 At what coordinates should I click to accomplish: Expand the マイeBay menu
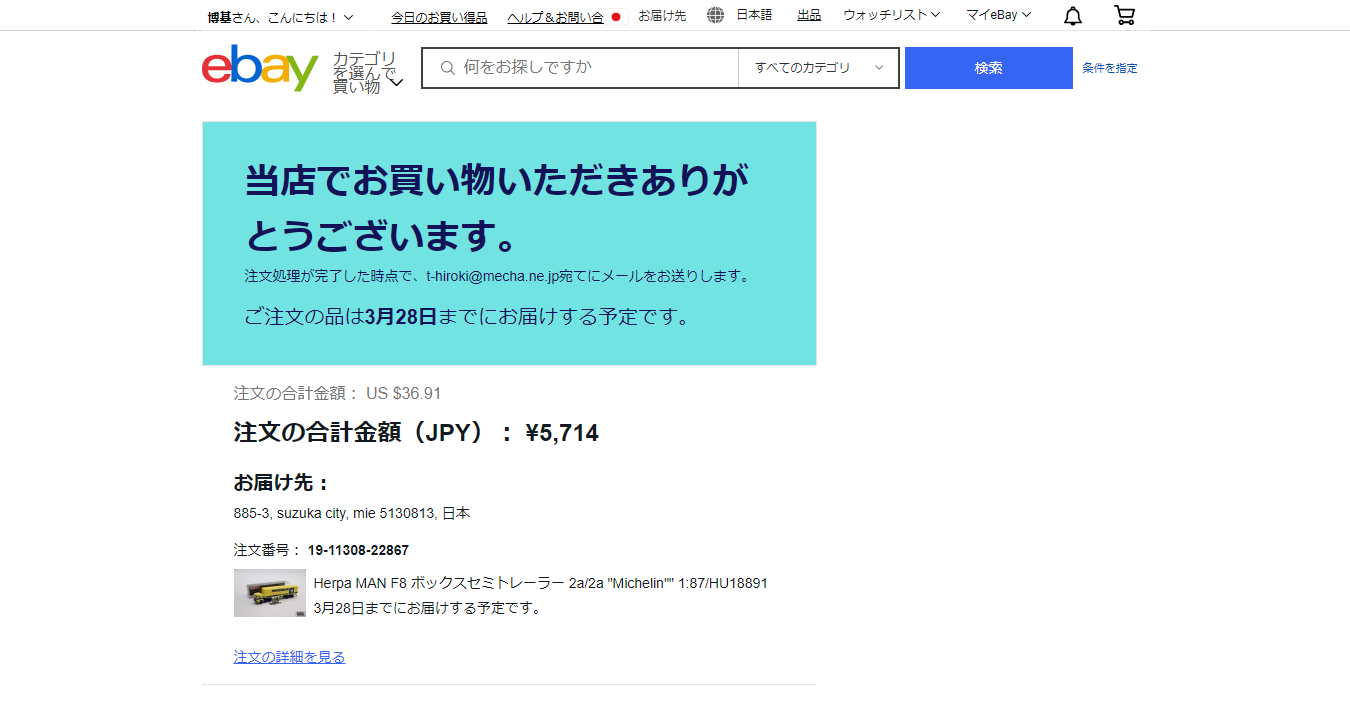[998, 15]
